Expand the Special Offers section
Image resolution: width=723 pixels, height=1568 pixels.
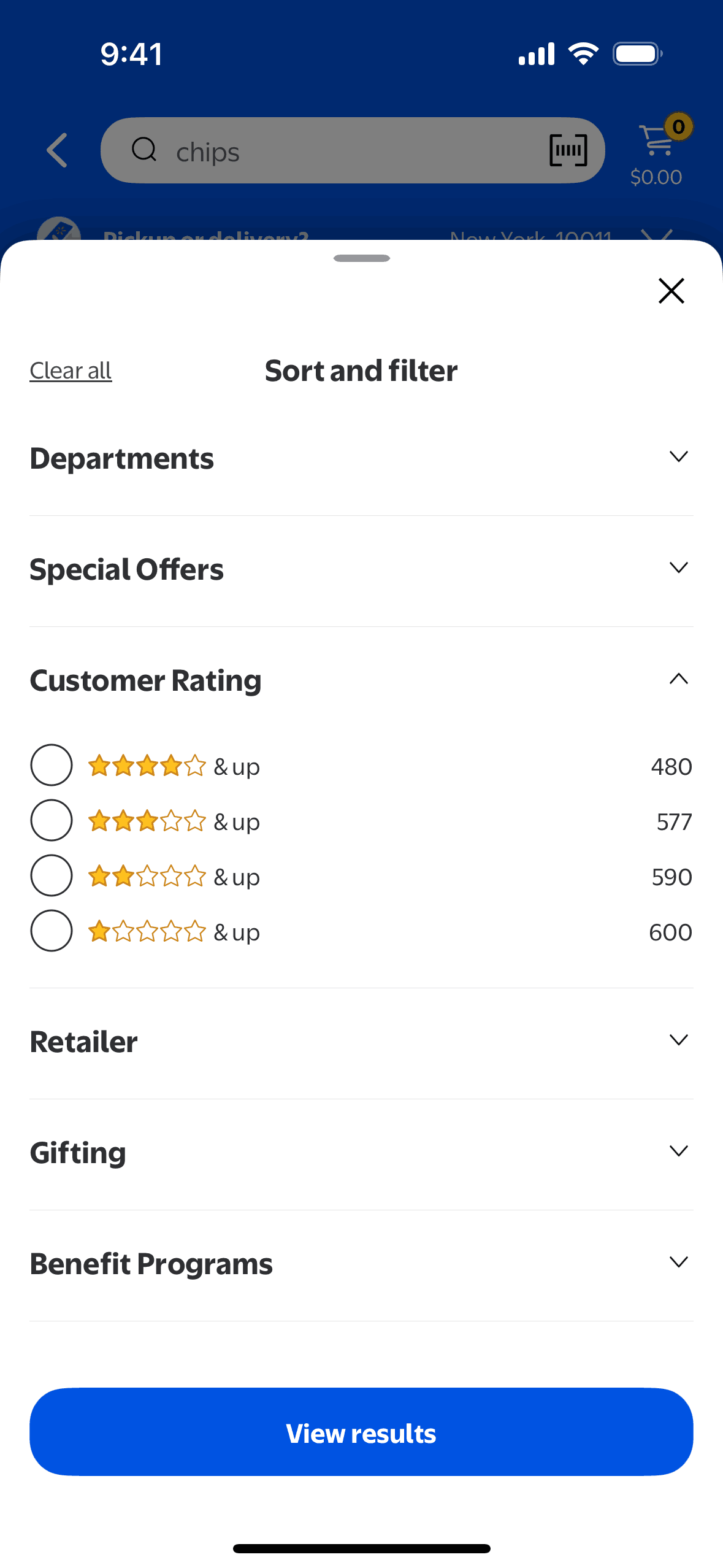[x=678, y=568]
